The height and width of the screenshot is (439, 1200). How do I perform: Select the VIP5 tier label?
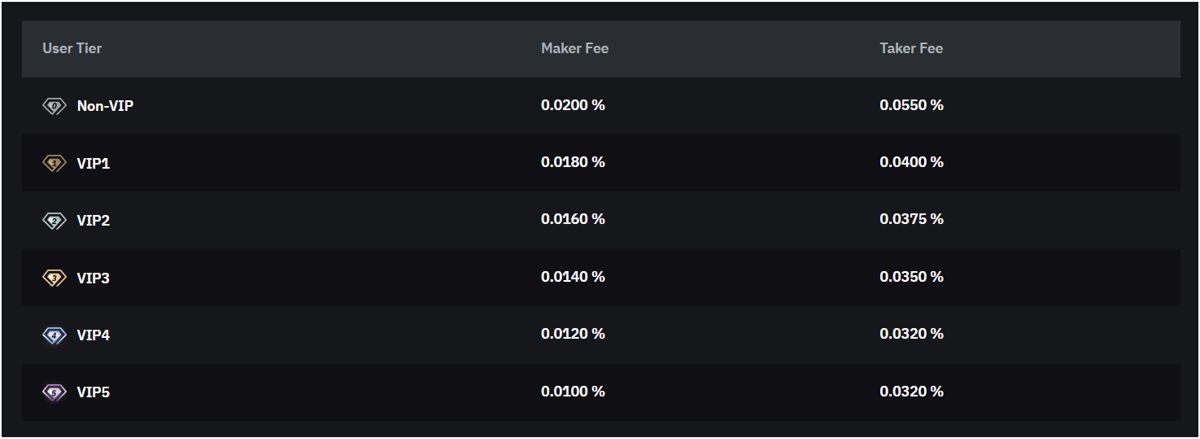pyautogui.click(x=93, y=392)
